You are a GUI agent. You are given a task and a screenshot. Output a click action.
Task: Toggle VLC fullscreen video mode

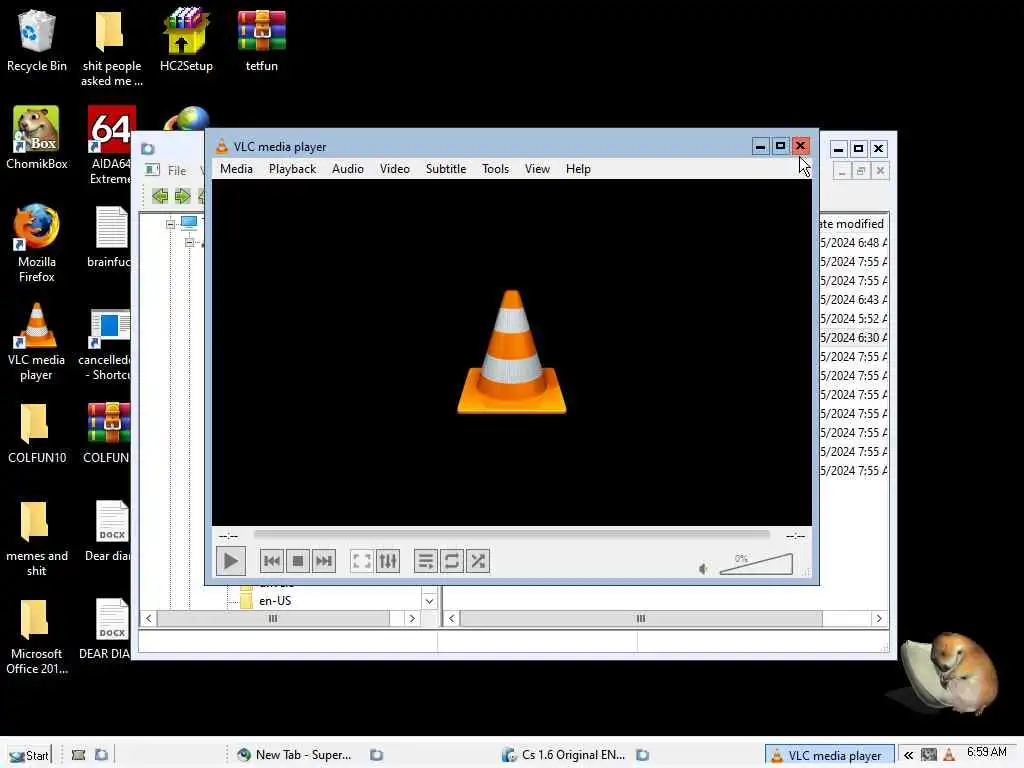pyautogui.click(x=362, y=561)
